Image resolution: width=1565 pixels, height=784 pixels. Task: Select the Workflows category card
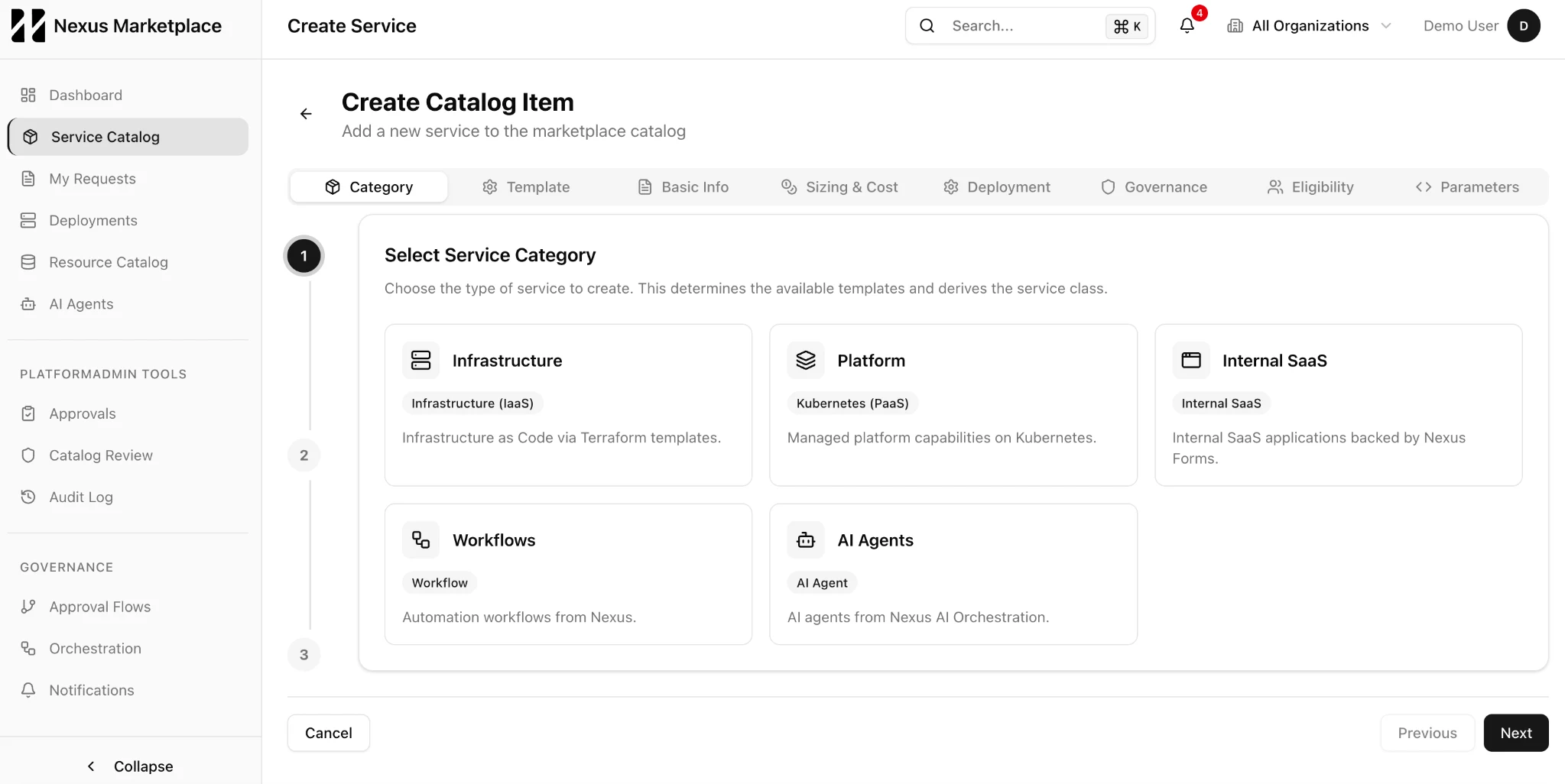tap(568, 574)
